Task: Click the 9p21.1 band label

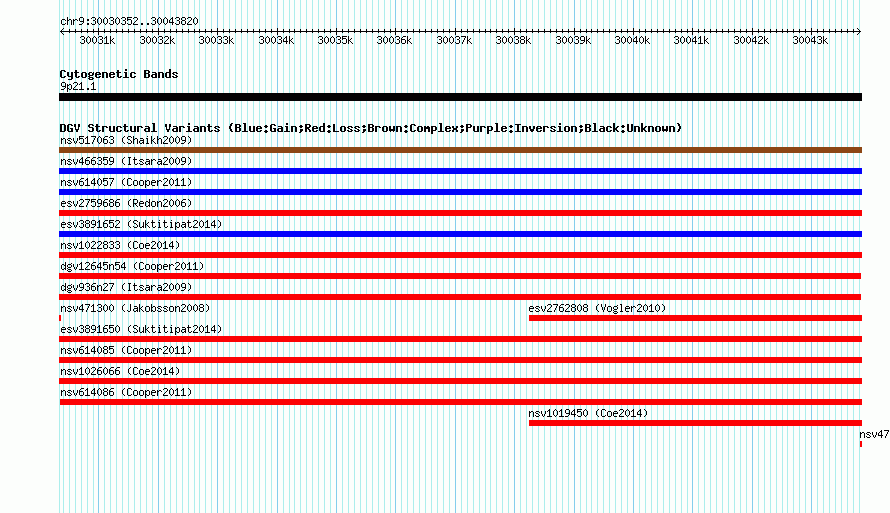Action: coord(78,86)
